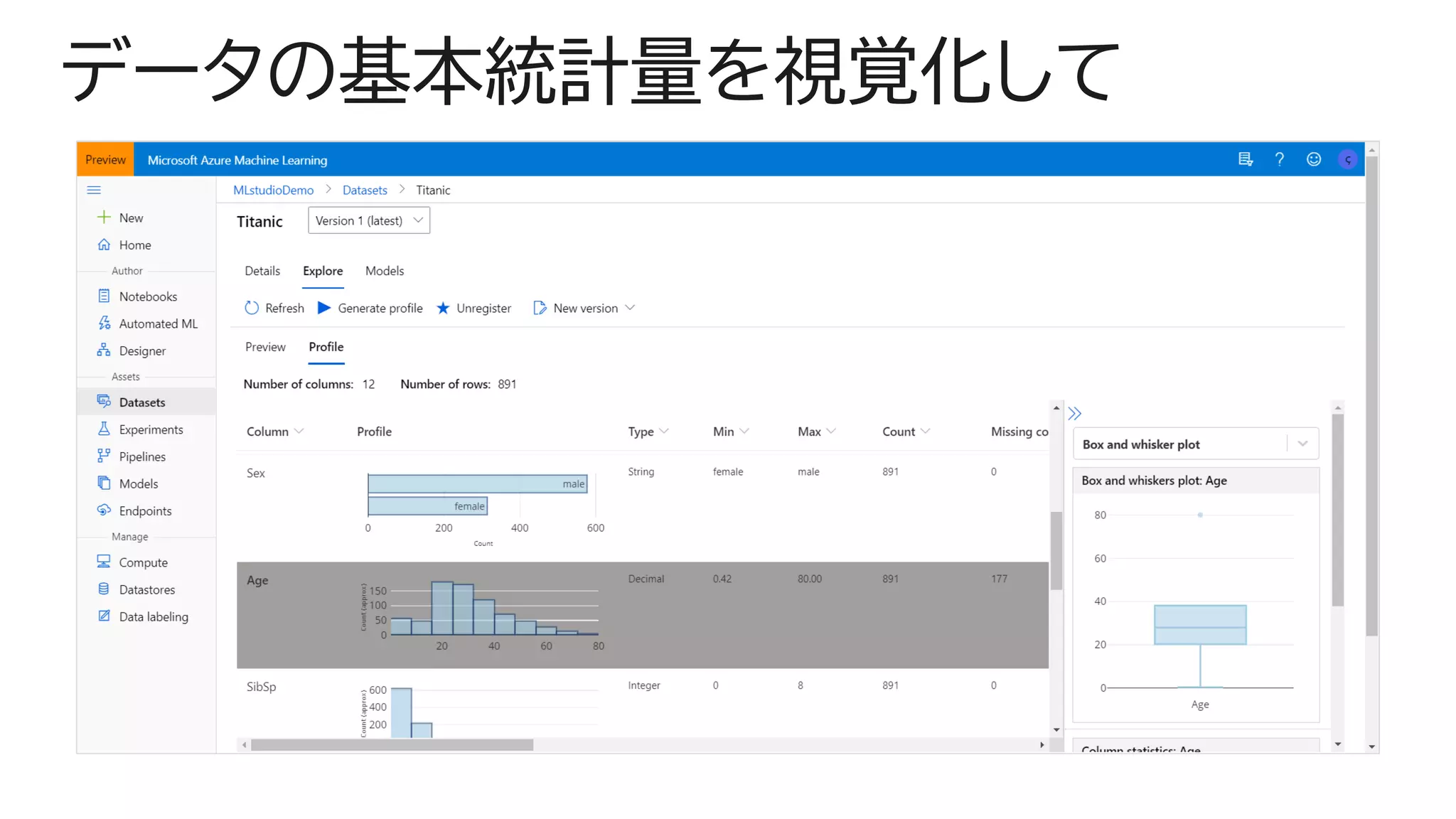This screenshot has width=1456, height=819.
Task: Click the profile table vertical scrollbar thumb
Action: point(1056,550)
